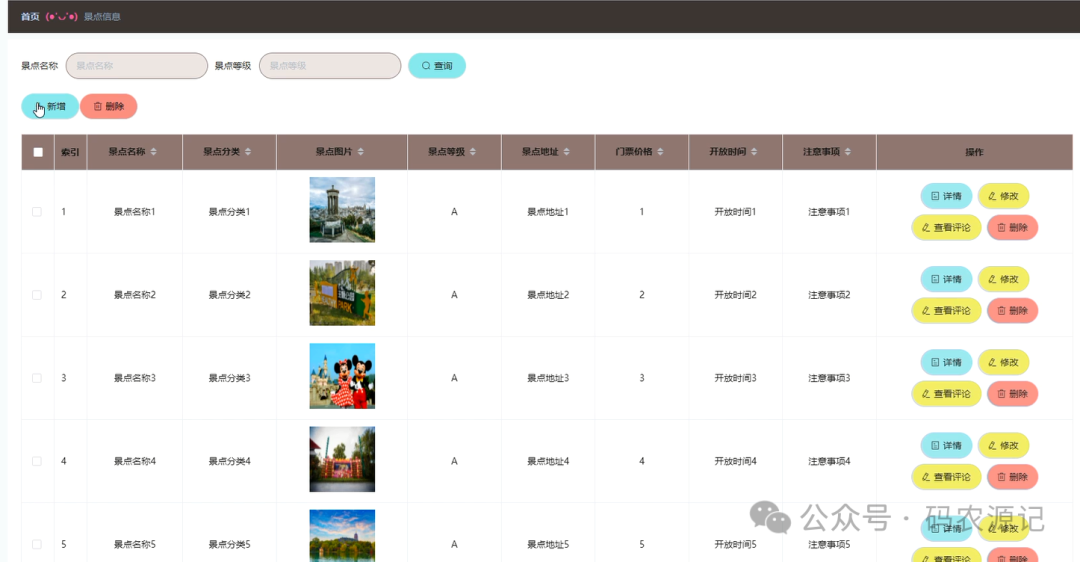Sort by 景点分类 column arrows

click(x=248, y=152)
